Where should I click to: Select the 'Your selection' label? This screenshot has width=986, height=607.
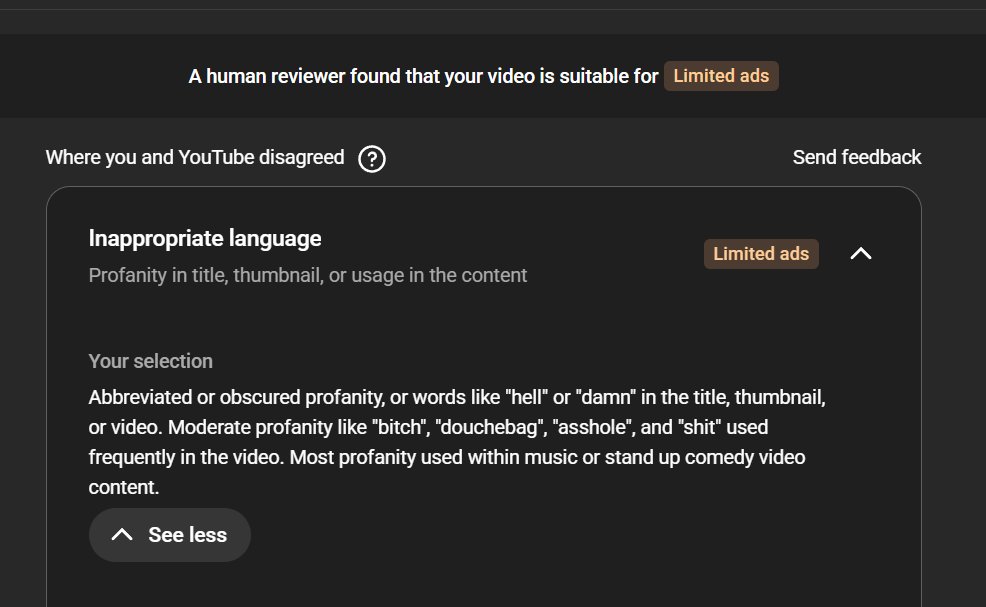tap(151, 361)
